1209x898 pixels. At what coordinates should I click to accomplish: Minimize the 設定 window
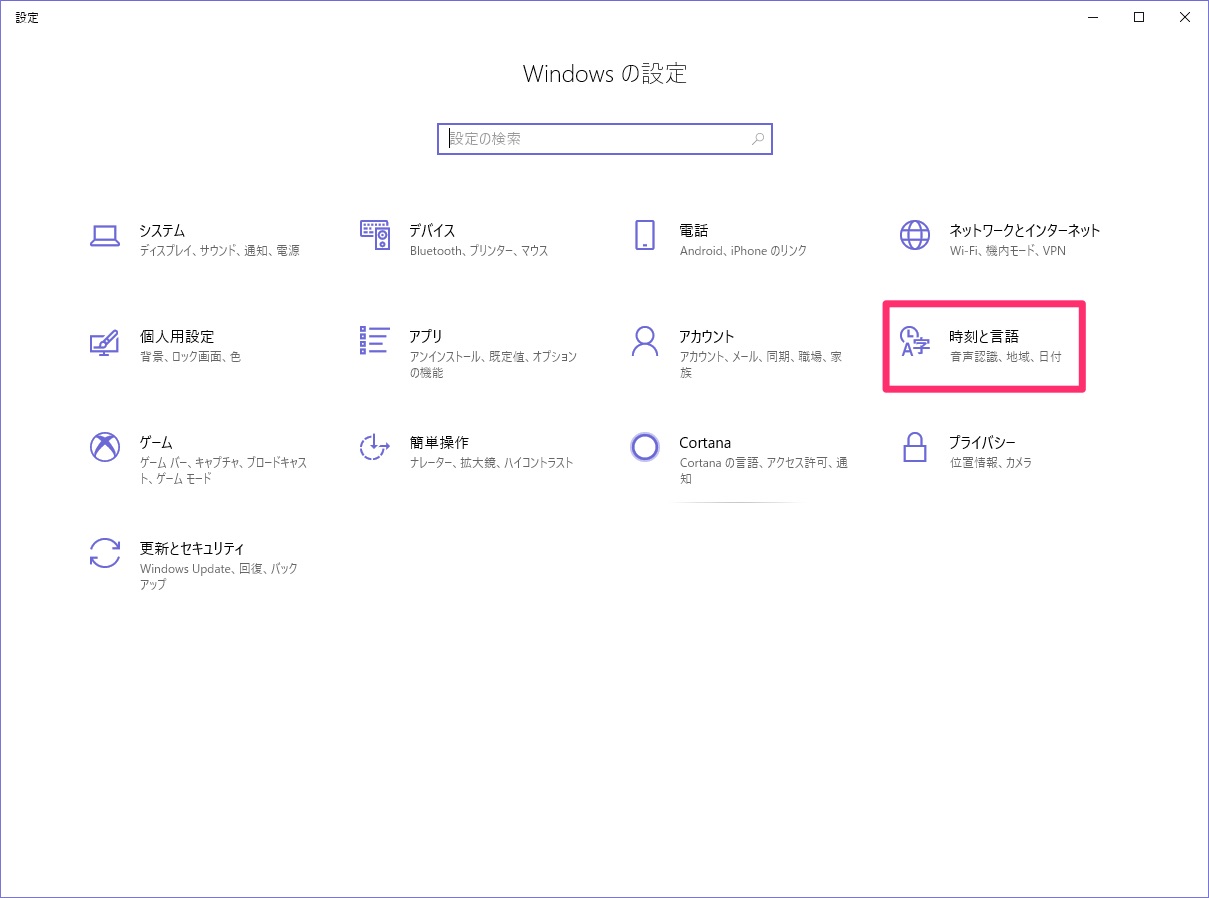[x=1092, y=17]
